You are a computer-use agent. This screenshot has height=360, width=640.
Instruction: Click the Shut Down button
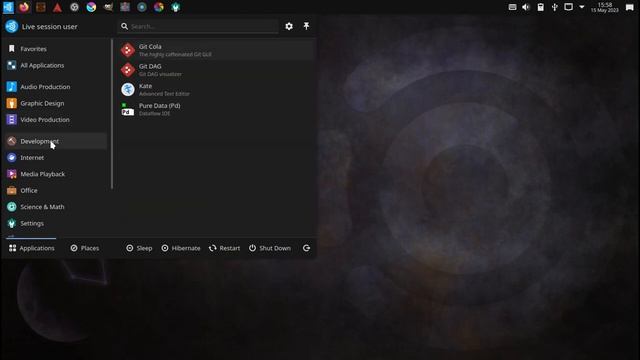(x=270, y=248)
